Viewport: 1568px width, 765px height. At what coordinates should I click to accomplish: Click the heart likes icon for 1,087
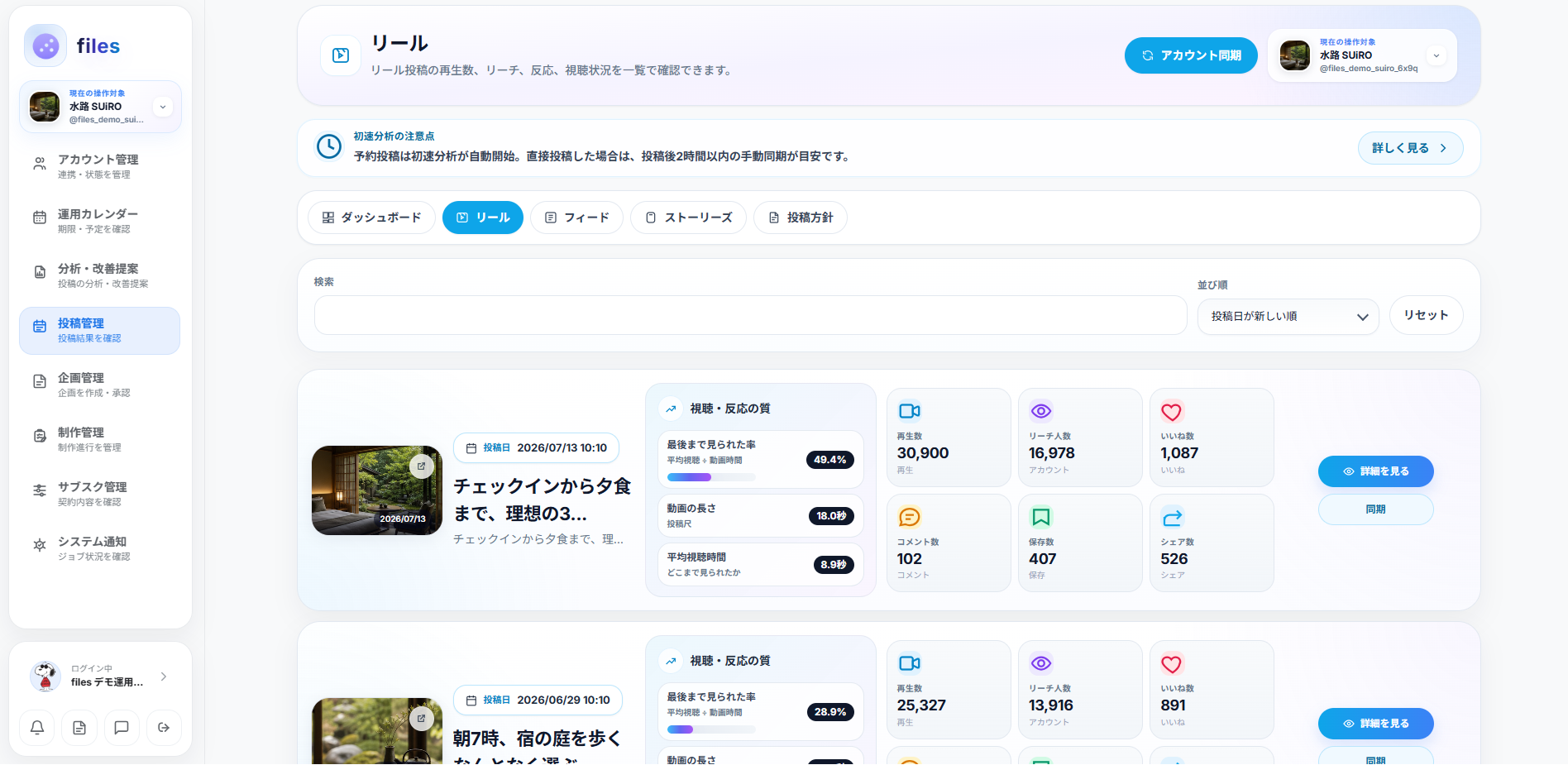[1172, 411]
